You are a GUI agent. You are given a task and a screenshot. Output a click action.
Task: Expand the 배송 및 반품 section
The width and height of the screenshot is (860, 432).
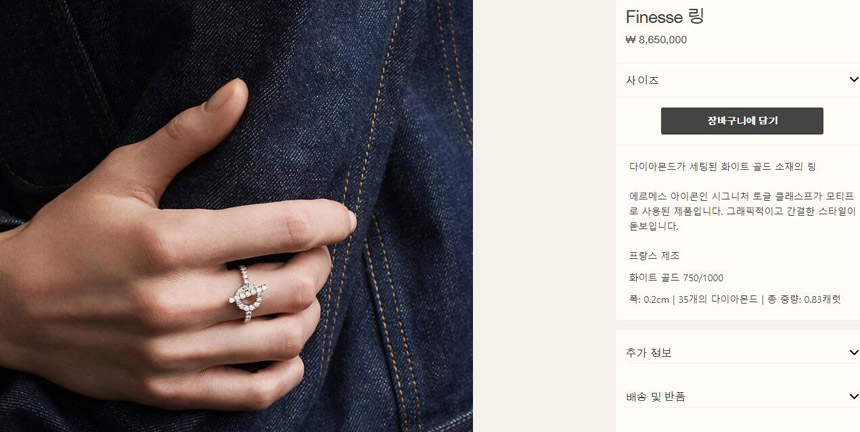738,396
